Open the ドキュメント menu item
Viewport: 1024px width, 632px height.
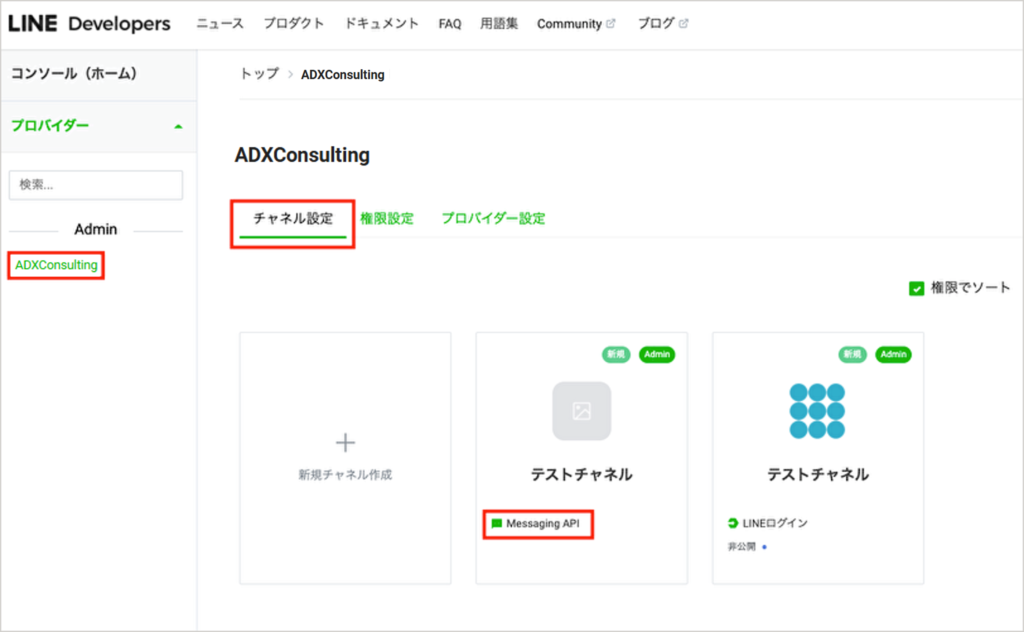[x=381, y=24]
